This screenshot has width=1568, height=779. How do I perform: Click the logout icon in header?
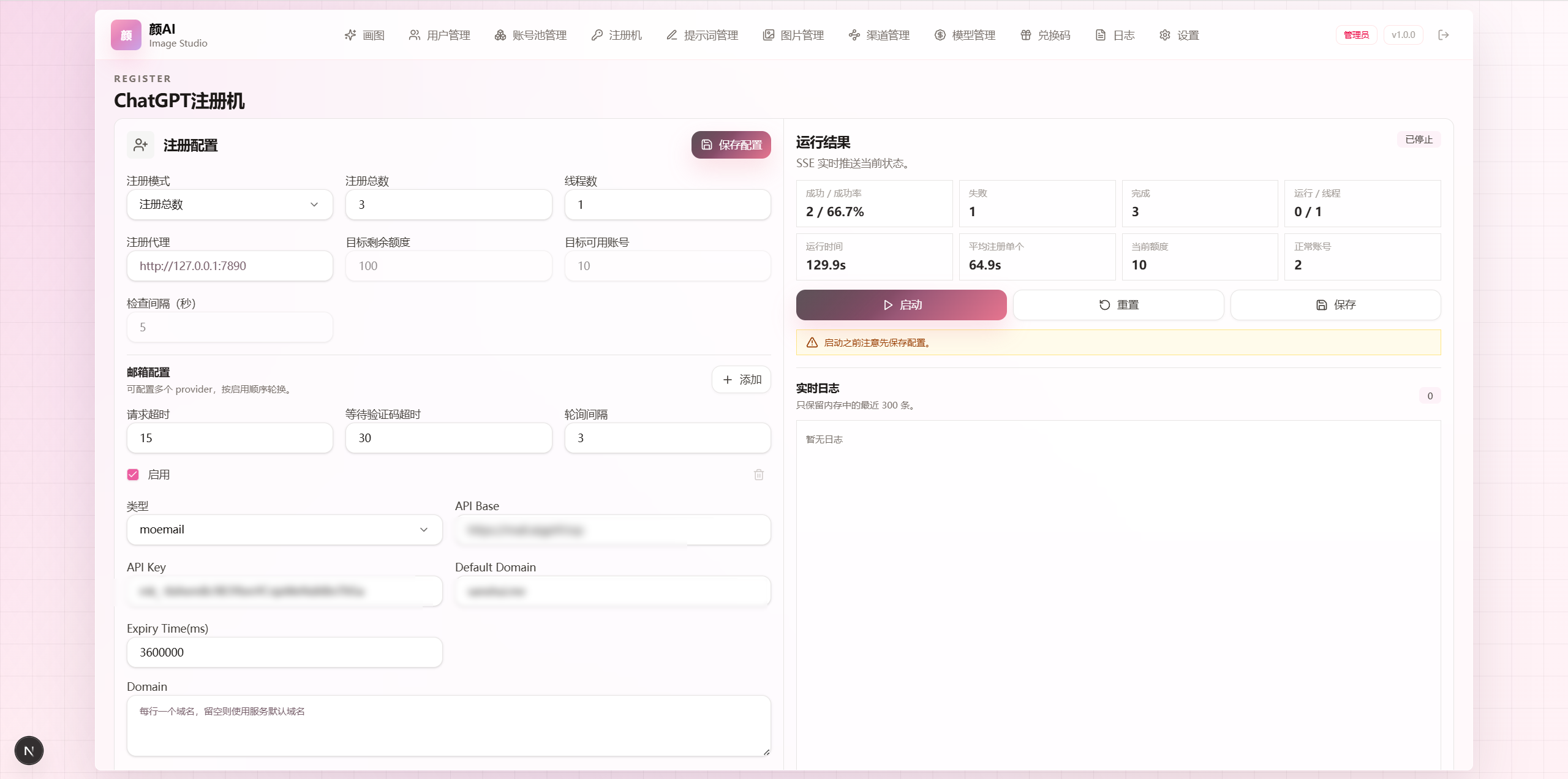tap(1444, 35)
